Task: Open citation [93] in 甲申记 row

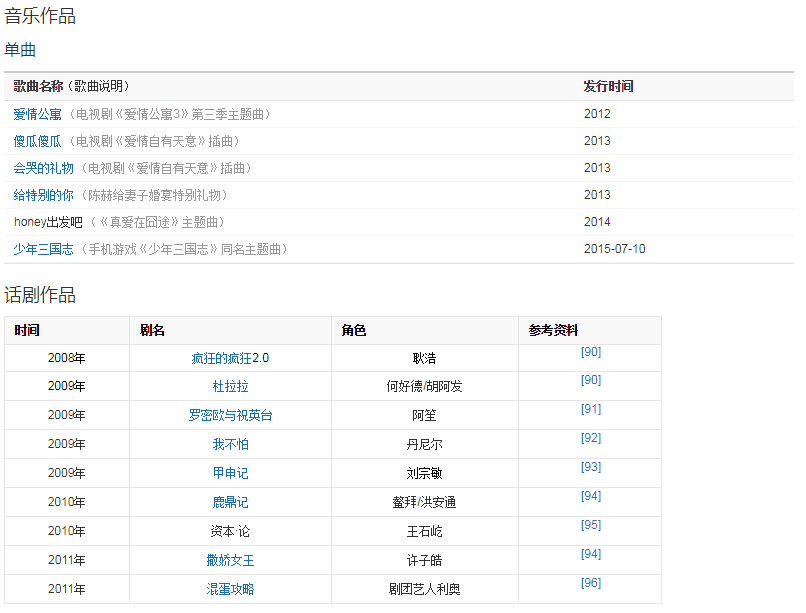Action: [590, 467]
